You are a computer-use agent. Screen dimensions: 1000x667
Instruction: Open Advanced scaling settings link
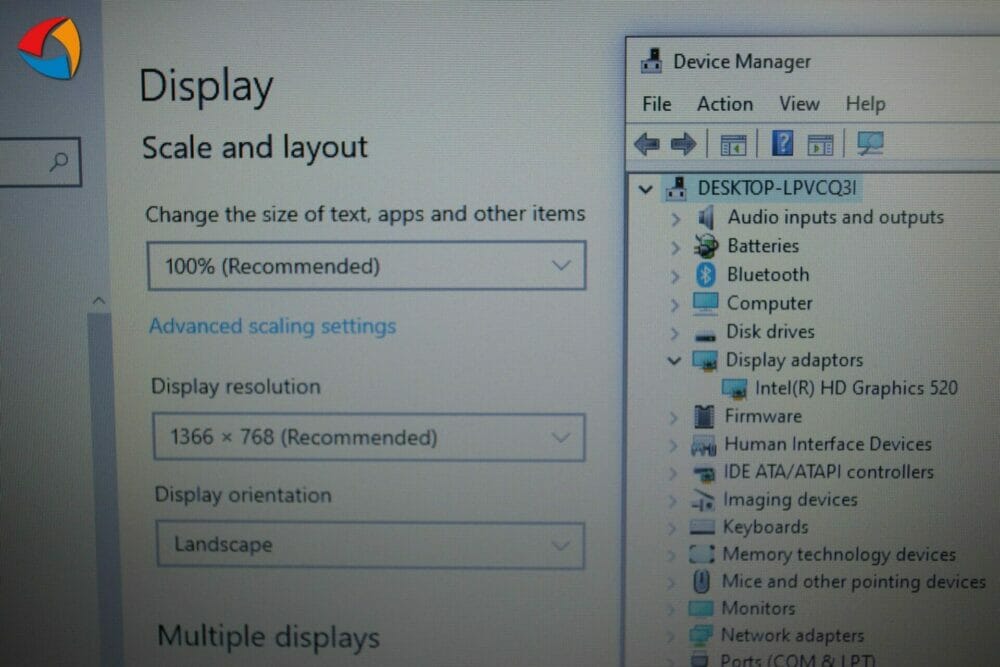click(x=272, y=326)
